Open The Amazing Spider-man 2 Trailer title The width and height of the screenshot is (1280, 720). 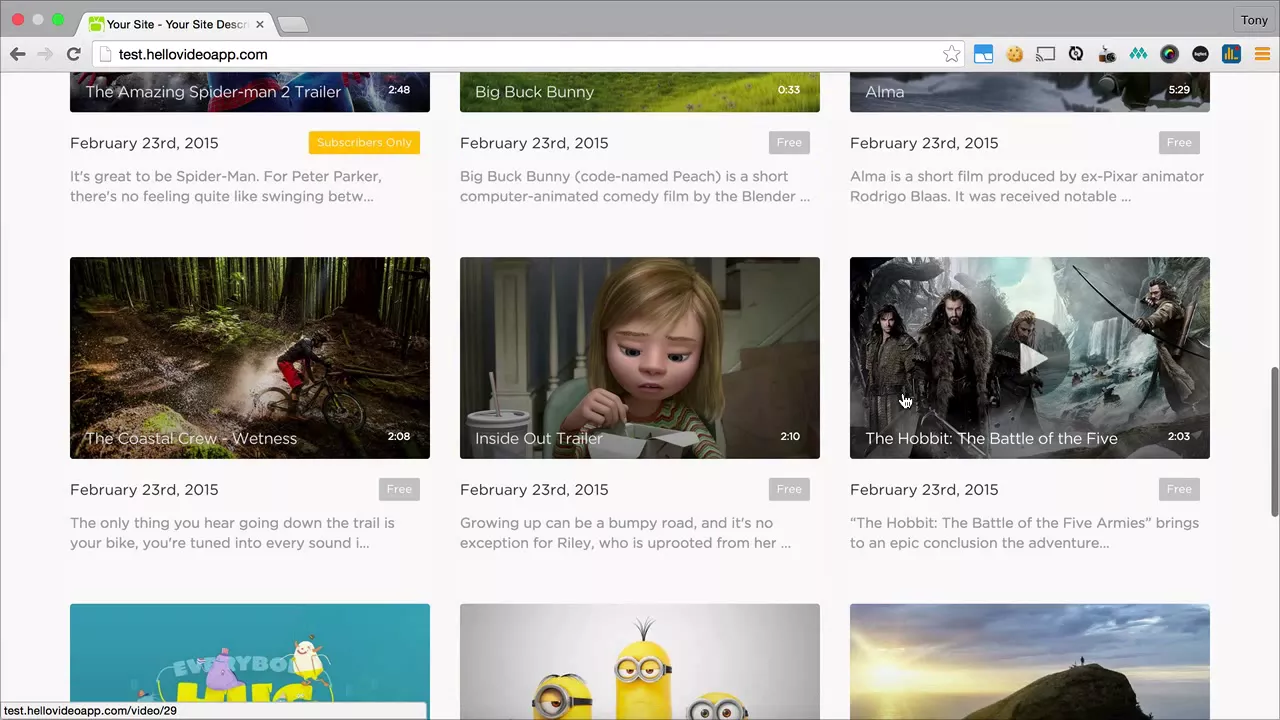pyautogui.click(x=213, y=92)
